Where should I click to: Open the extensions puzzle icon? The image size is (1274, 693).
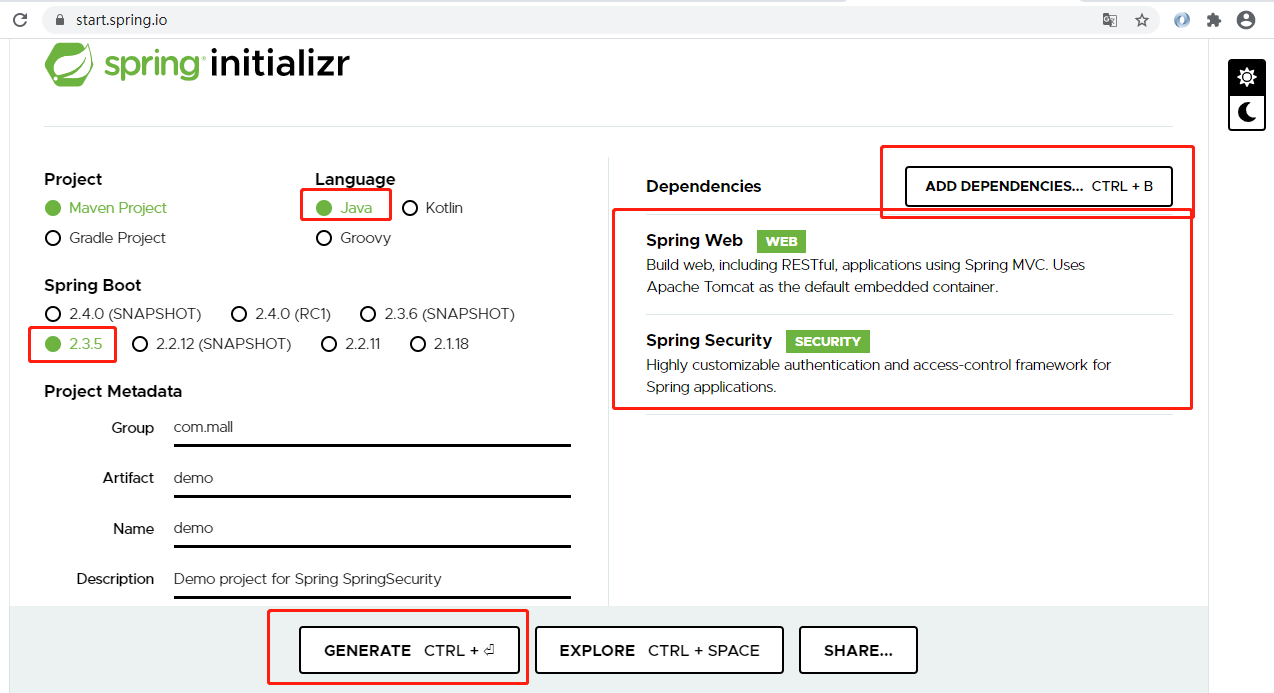[1214, 20]
